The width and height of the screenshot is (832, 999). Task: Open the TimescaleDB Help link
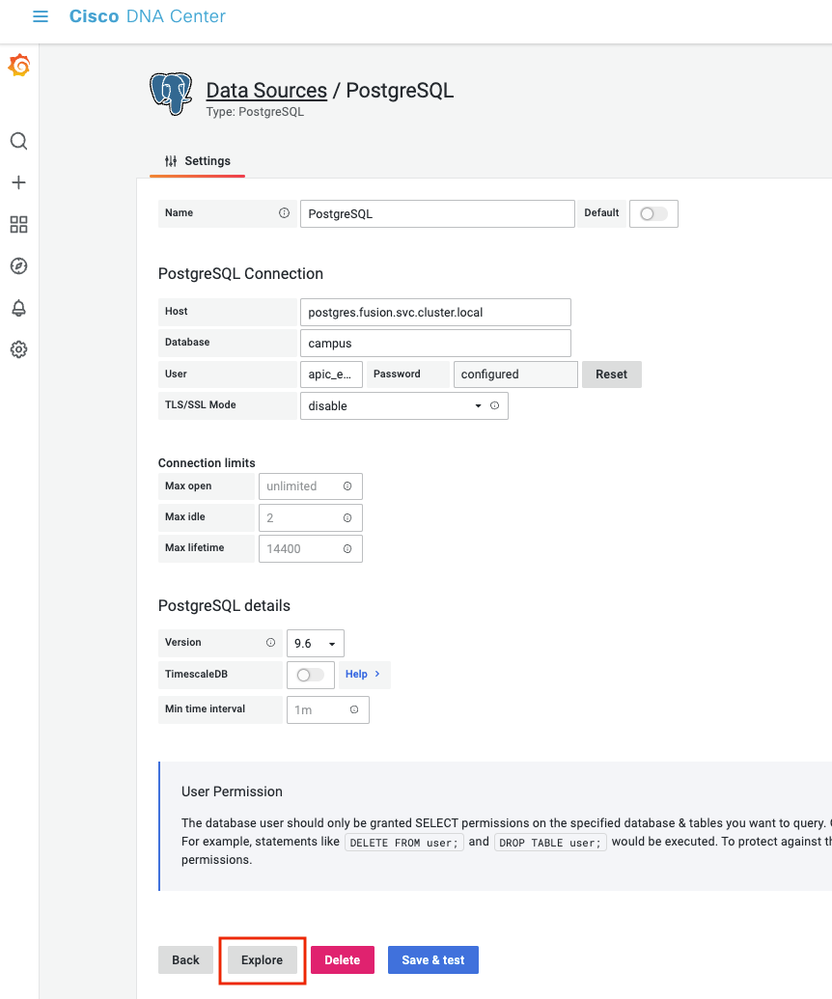click(x=363, y=674)
